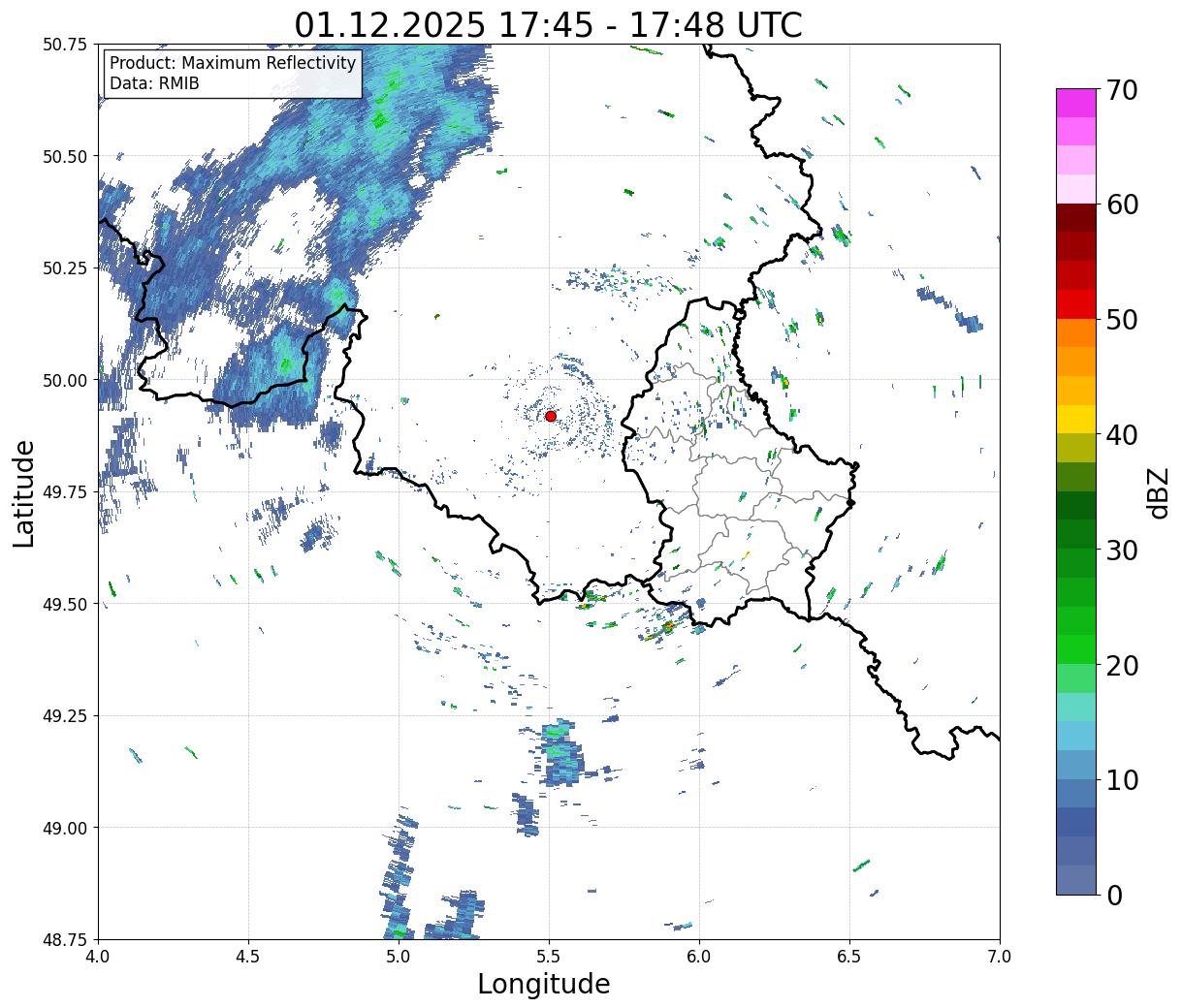
Task: Click the x-axis tick label 7.0
Action: pos(1000,957)
